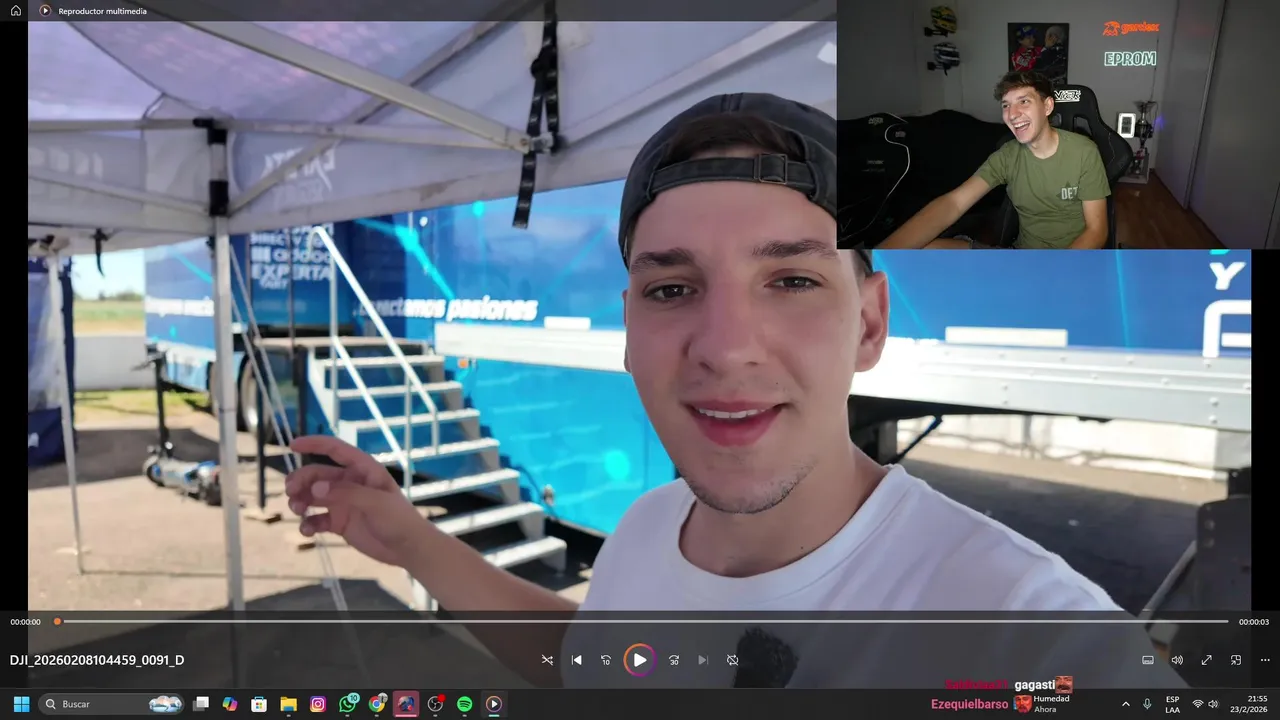Image resolution: width=1280 pixels, height=720 pixels.
Task: Open the Windows Start menu
Action: coord(21,704)
